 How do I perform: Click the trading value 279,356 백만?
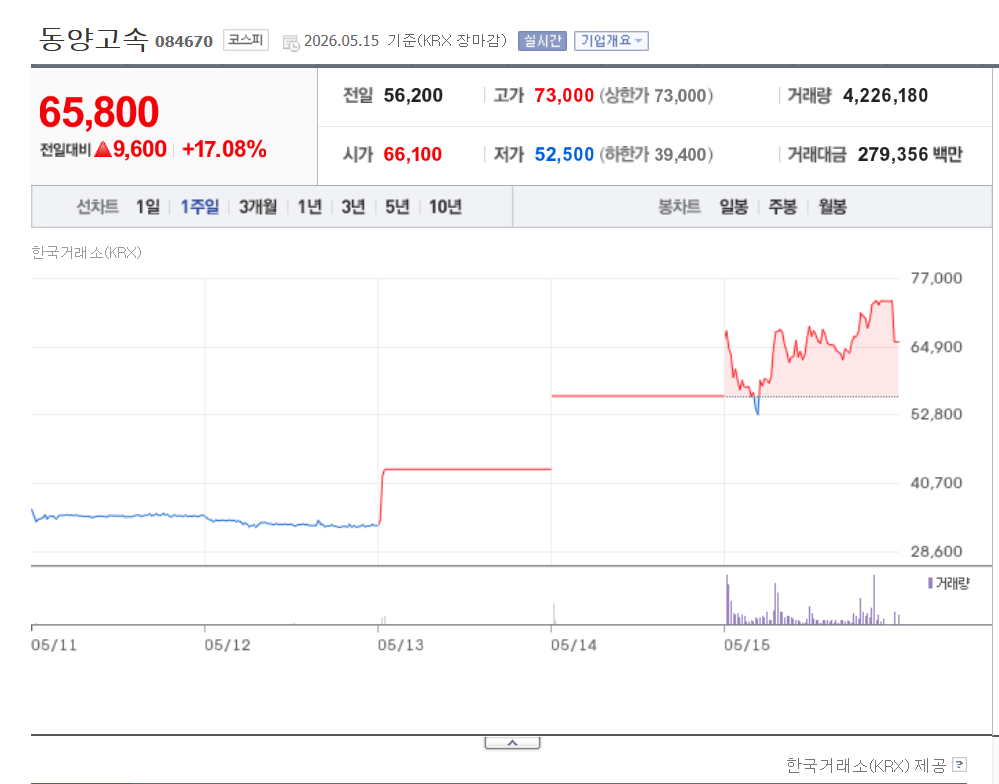tap(910, 154)
